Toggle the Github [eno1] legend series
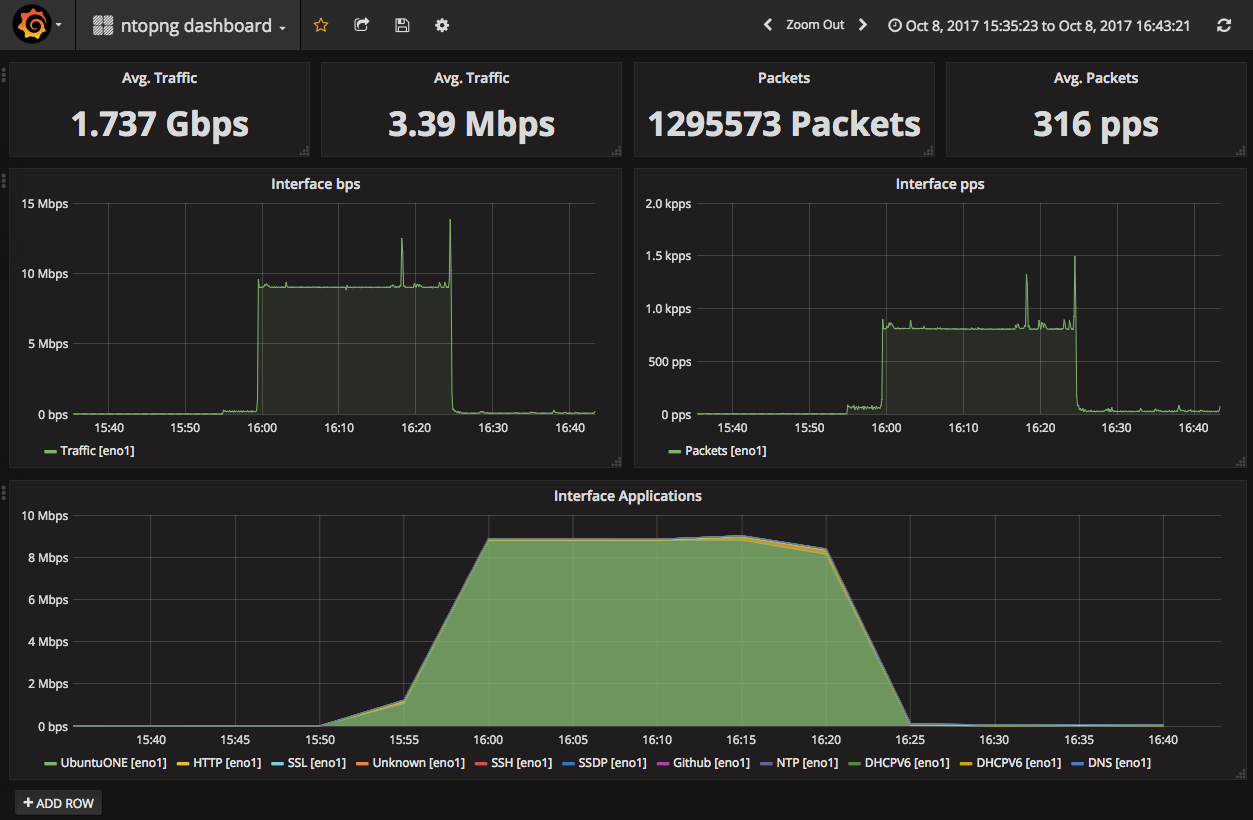 click(x=711, y=763)
